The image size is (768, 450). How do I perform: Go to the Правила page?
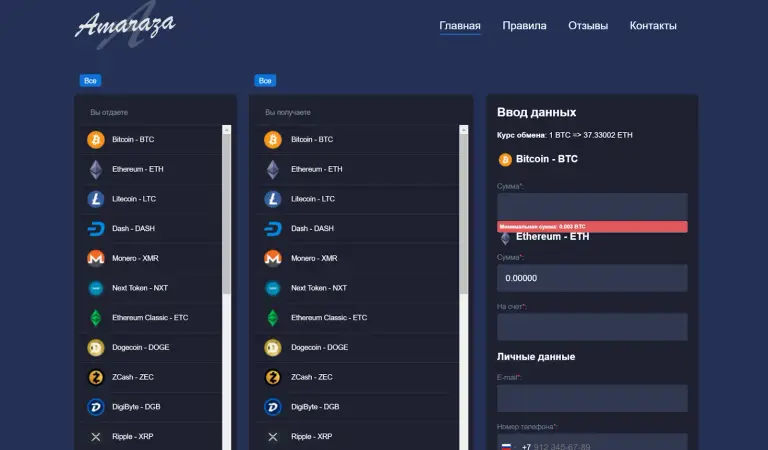pyautogui.click(x=524, y=25)
